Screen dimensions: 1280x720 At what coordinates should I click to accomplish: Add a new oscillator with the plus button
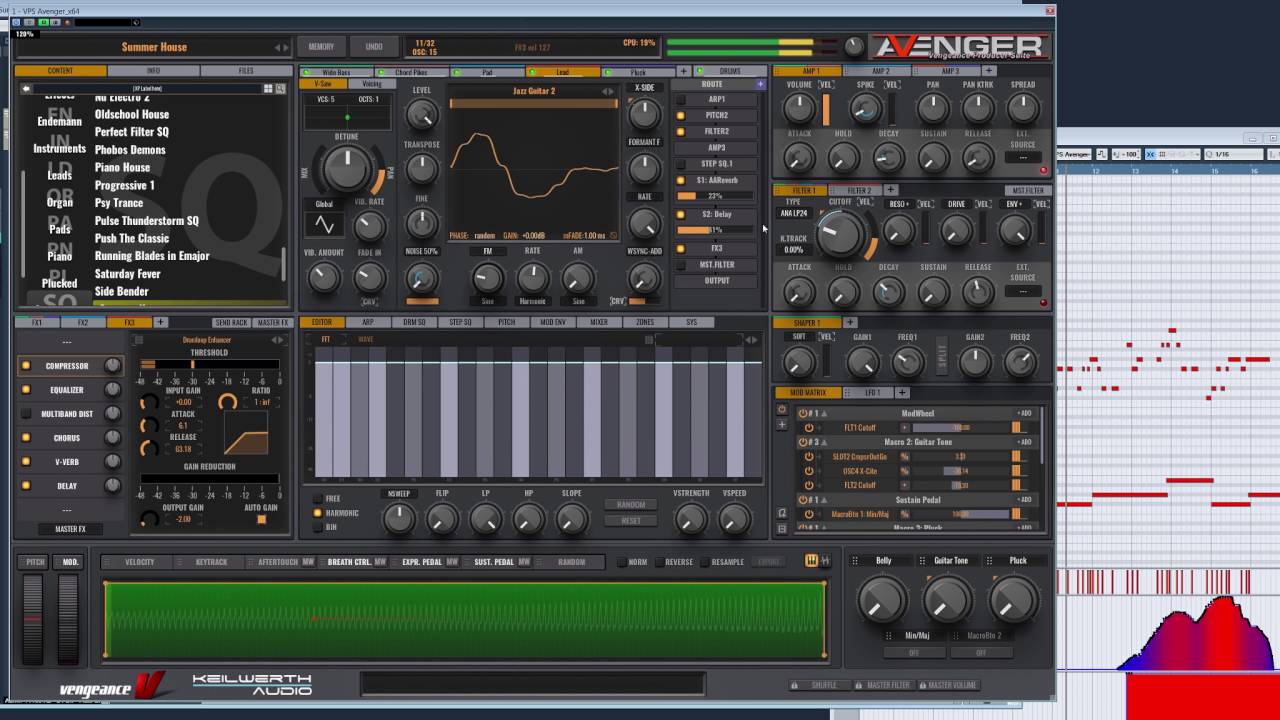point(684,71)
